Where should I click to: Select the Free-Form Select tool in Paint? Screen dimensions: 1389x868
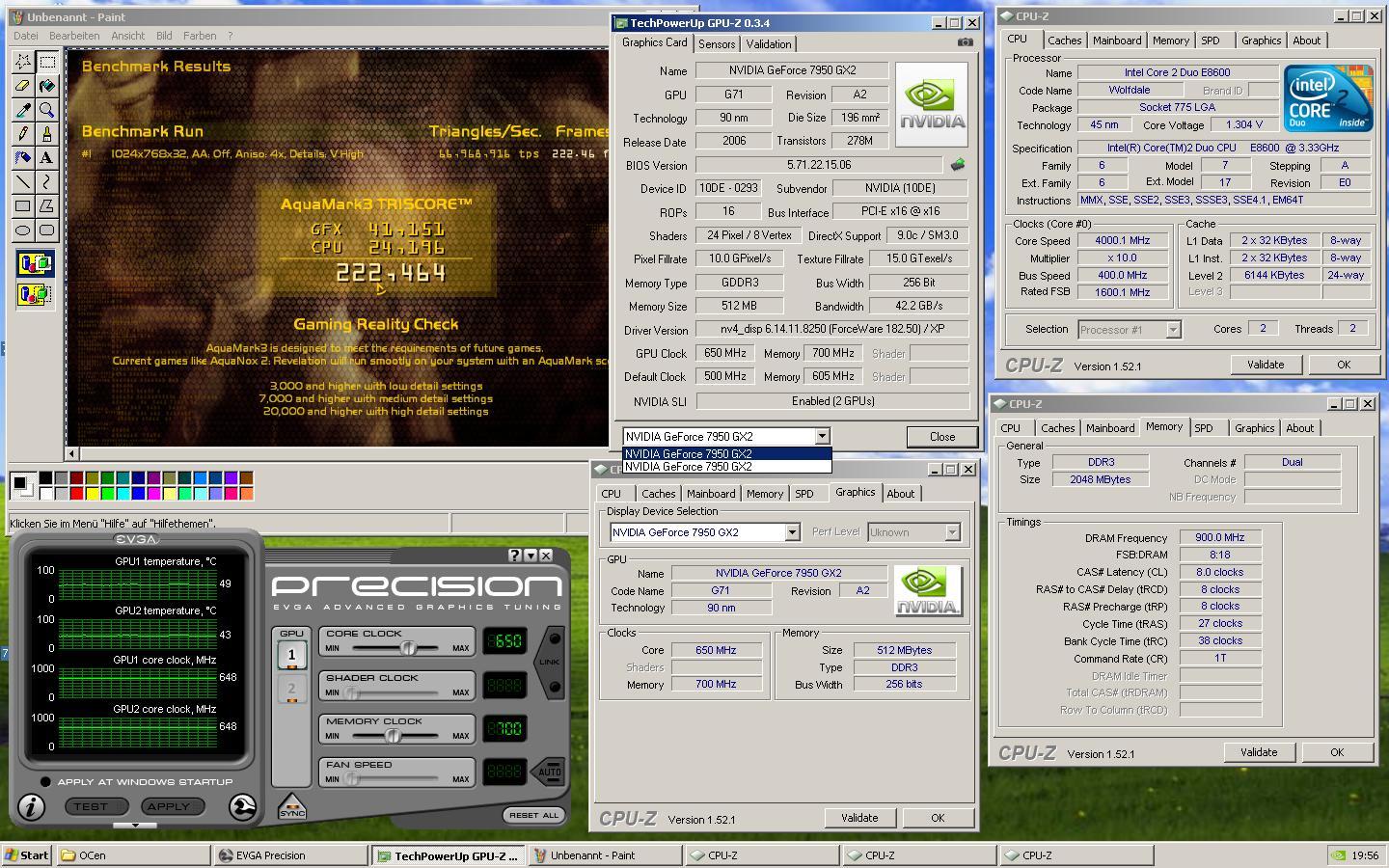coord(22,62)
